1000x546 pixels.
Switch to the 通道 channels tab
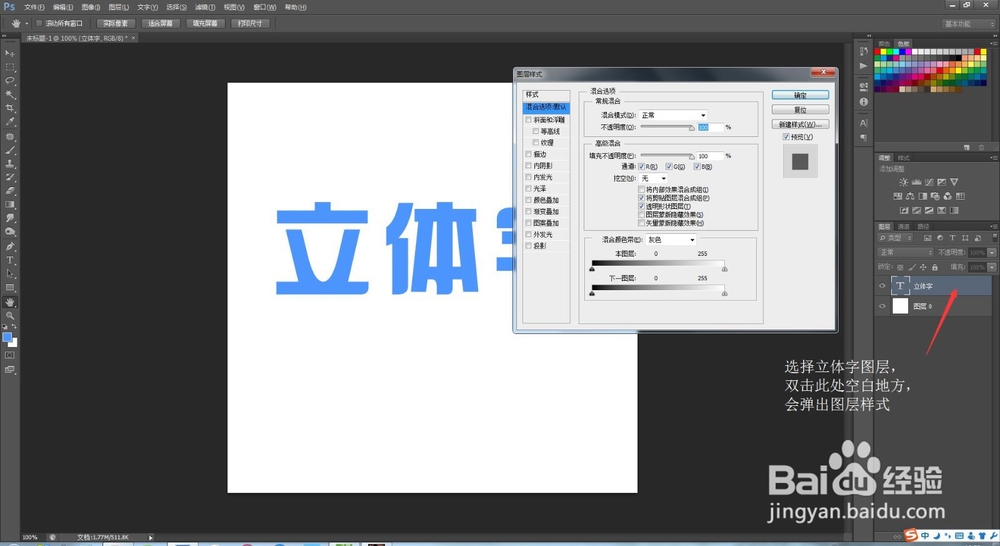coord(904,226)
